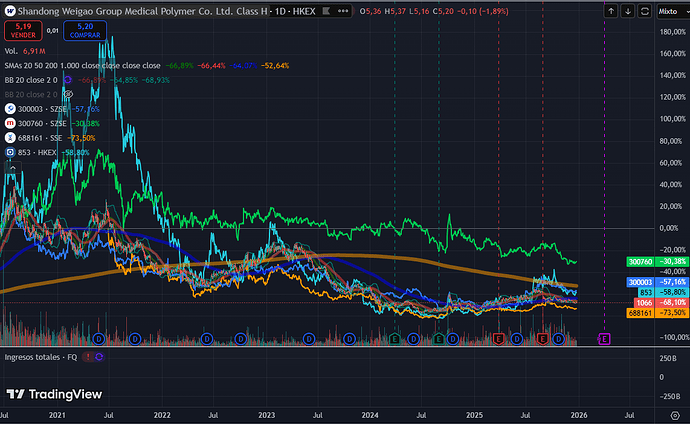690x425 pixels.
Task: Click the D dividend marker just before Jul 2022
Action: point(207,339)
